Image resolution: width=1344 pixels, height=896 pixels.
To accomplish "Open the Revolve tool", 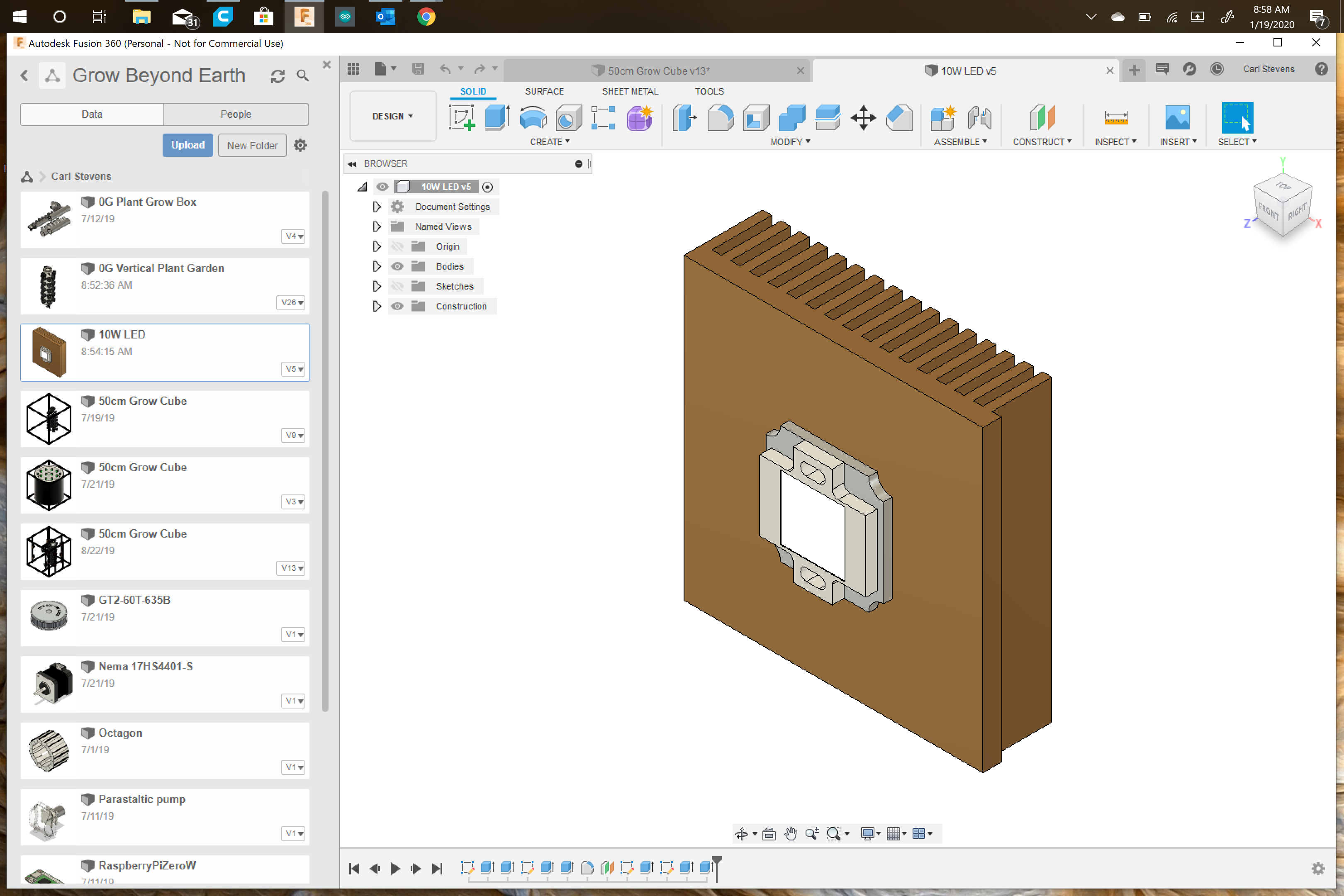I will (x=533, y=118).
